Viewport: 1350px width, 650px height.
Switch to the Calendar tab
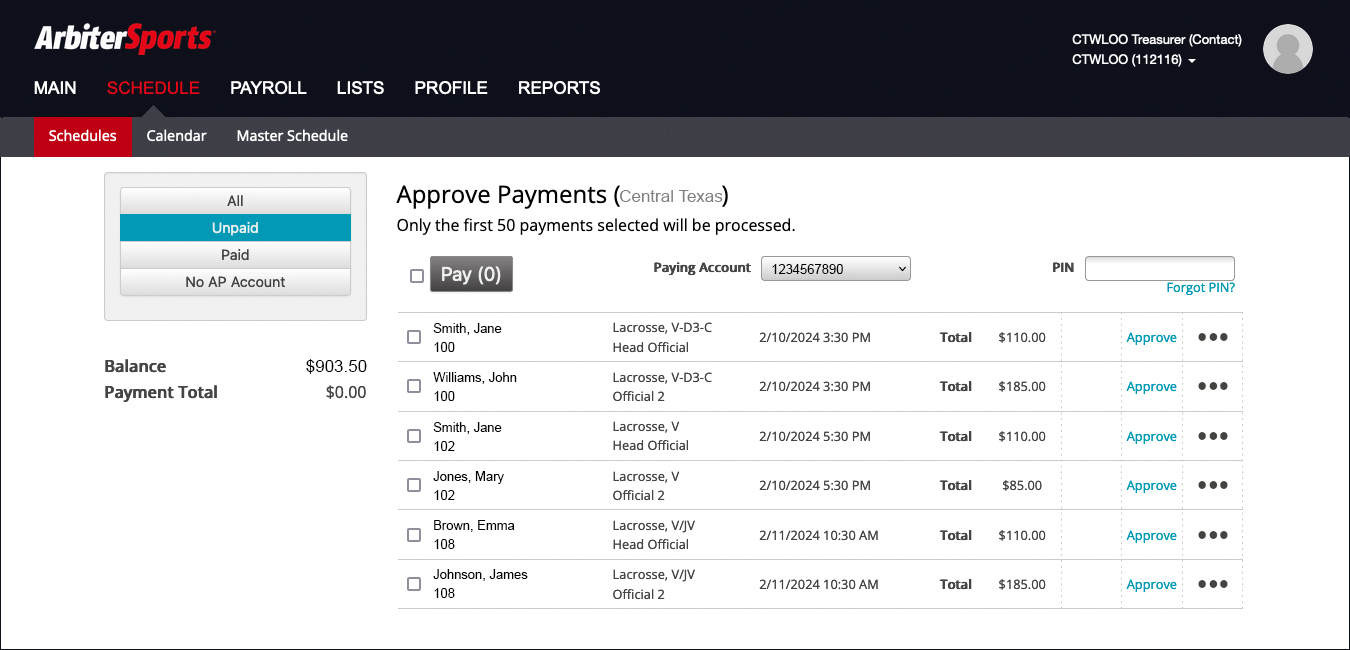coord(176,136)
